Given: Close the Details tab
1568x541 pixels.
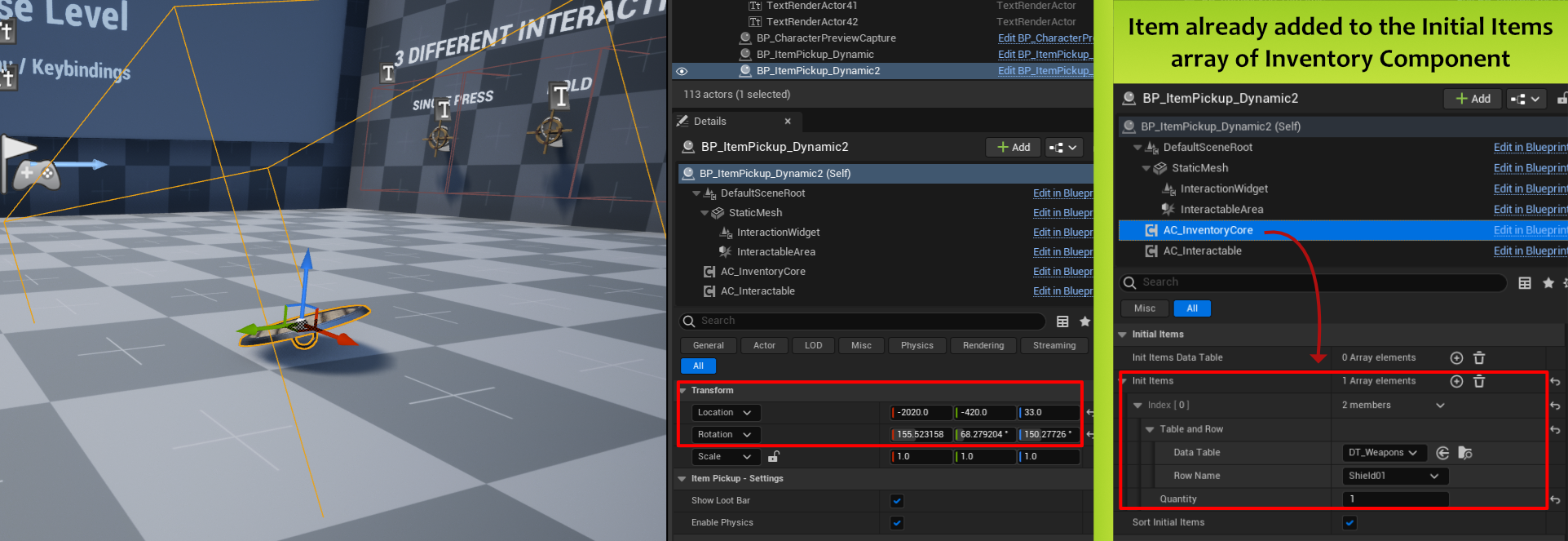Looking at the screenshot, I should click(x=788, y=122).
